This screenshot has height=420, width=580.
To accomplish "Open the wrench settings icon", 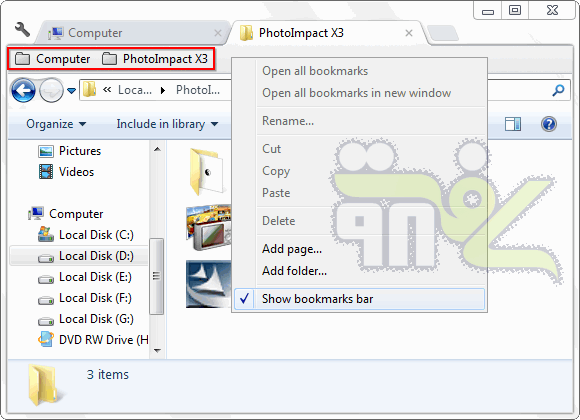I will 22,30.
